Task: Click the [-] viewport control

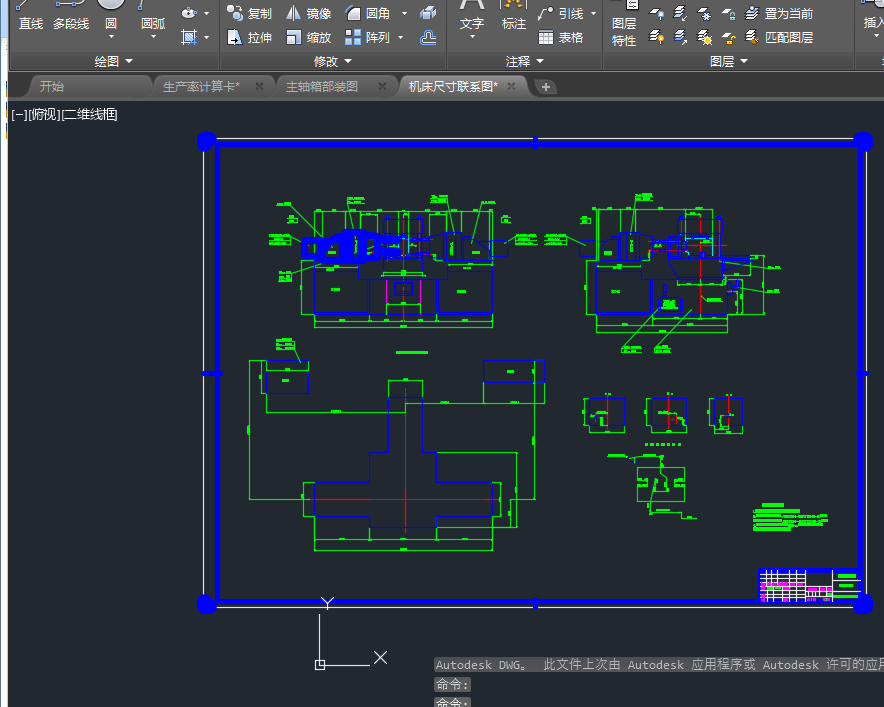Action: [x=19, y=114]
